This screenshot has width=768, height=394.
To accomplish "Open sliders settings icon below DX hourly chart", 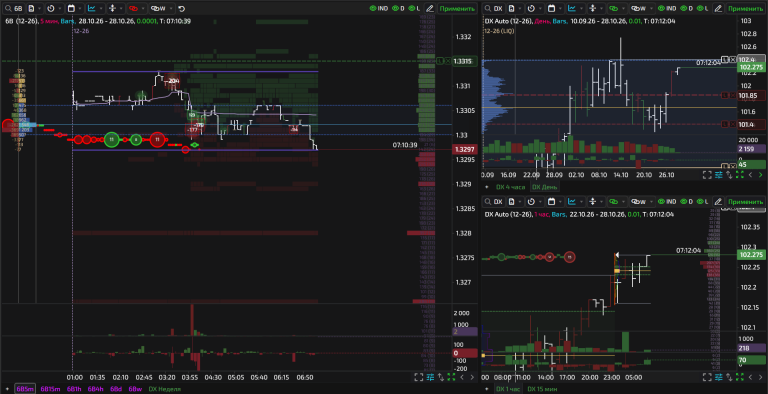I will click(719, 377).
